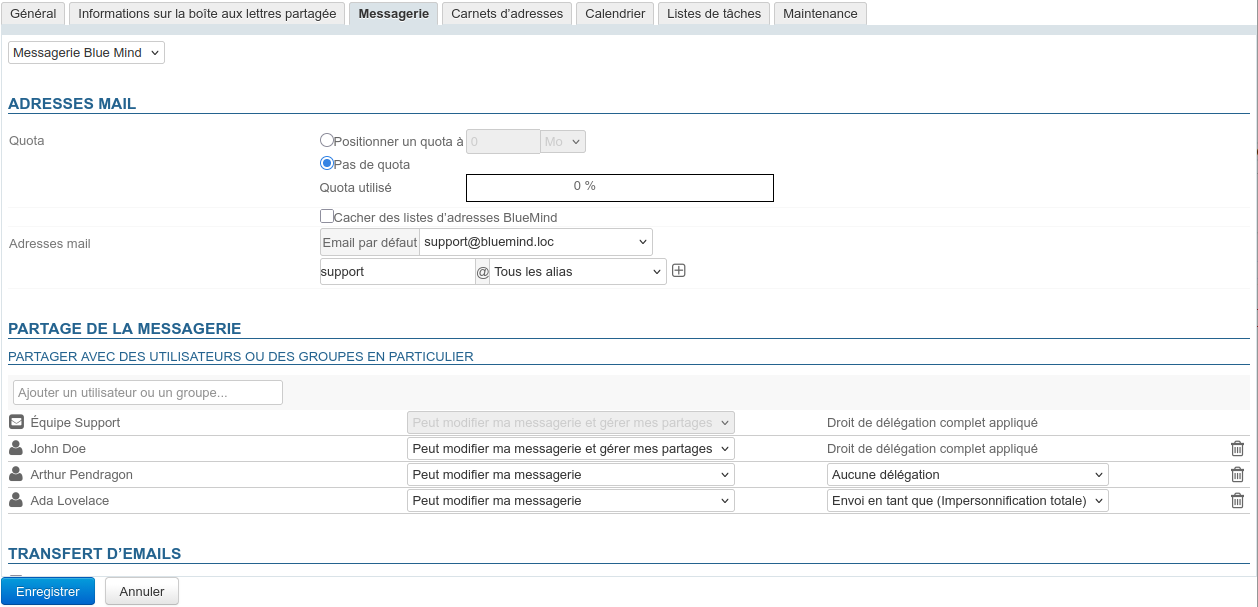The height and width of the screenshot is (607, 1258).
Task: Click Arthur Pendragon's user icon
Action: [x=16, y=475]
